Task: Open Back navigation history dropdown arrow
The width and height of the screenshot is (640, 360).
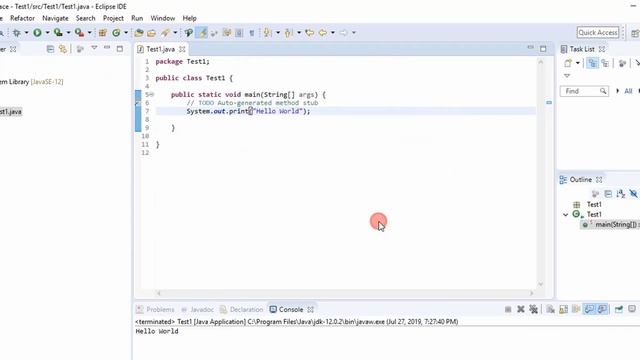Action: pos(333,33)
